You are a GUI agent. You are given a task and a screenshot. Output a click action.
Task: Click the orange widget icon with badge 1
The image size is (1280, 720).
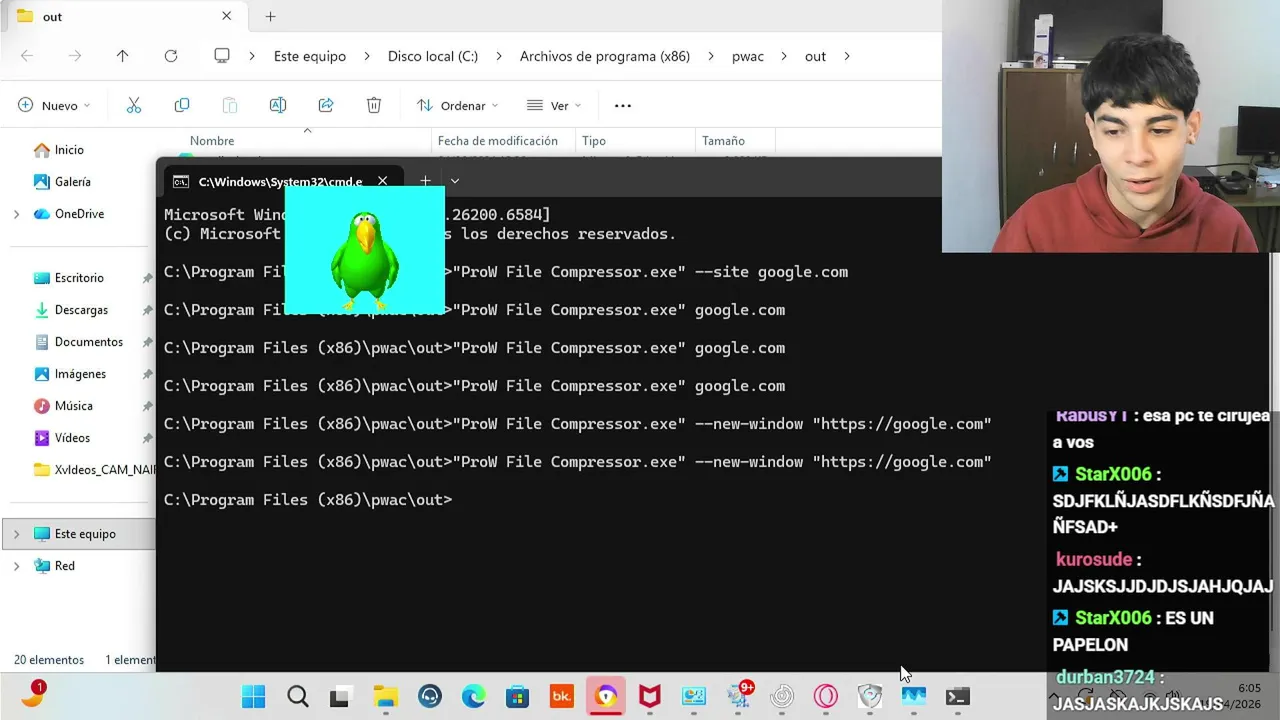tap(32, 694)
